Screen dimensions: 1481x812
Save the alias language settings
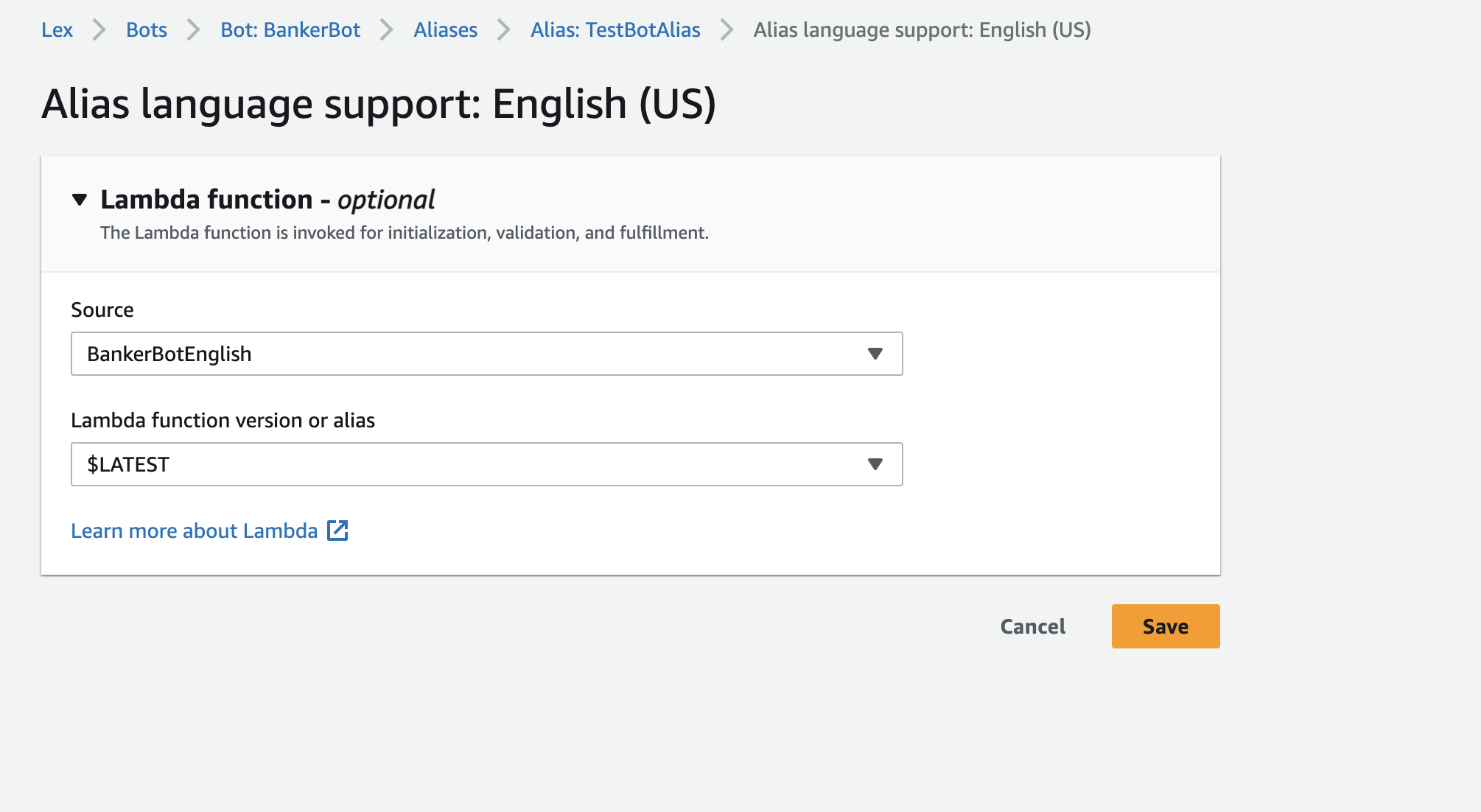1165,626
